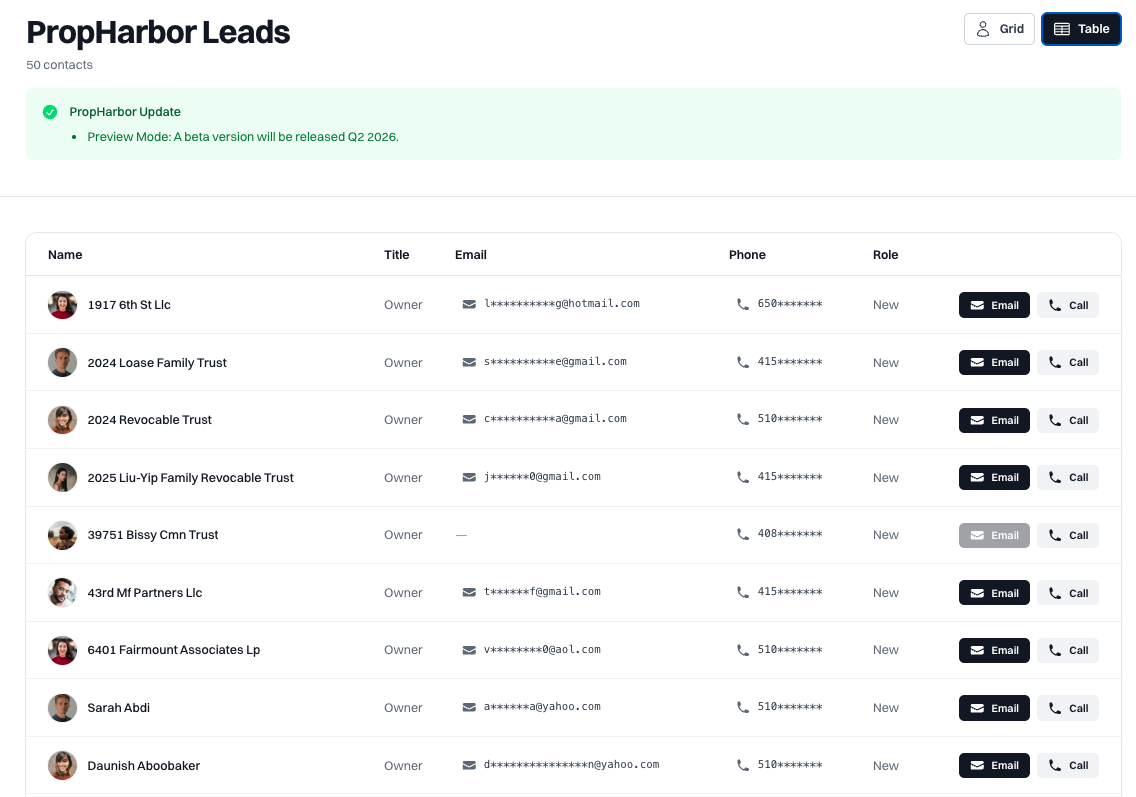Click the Phone column header

click(747, 255)
